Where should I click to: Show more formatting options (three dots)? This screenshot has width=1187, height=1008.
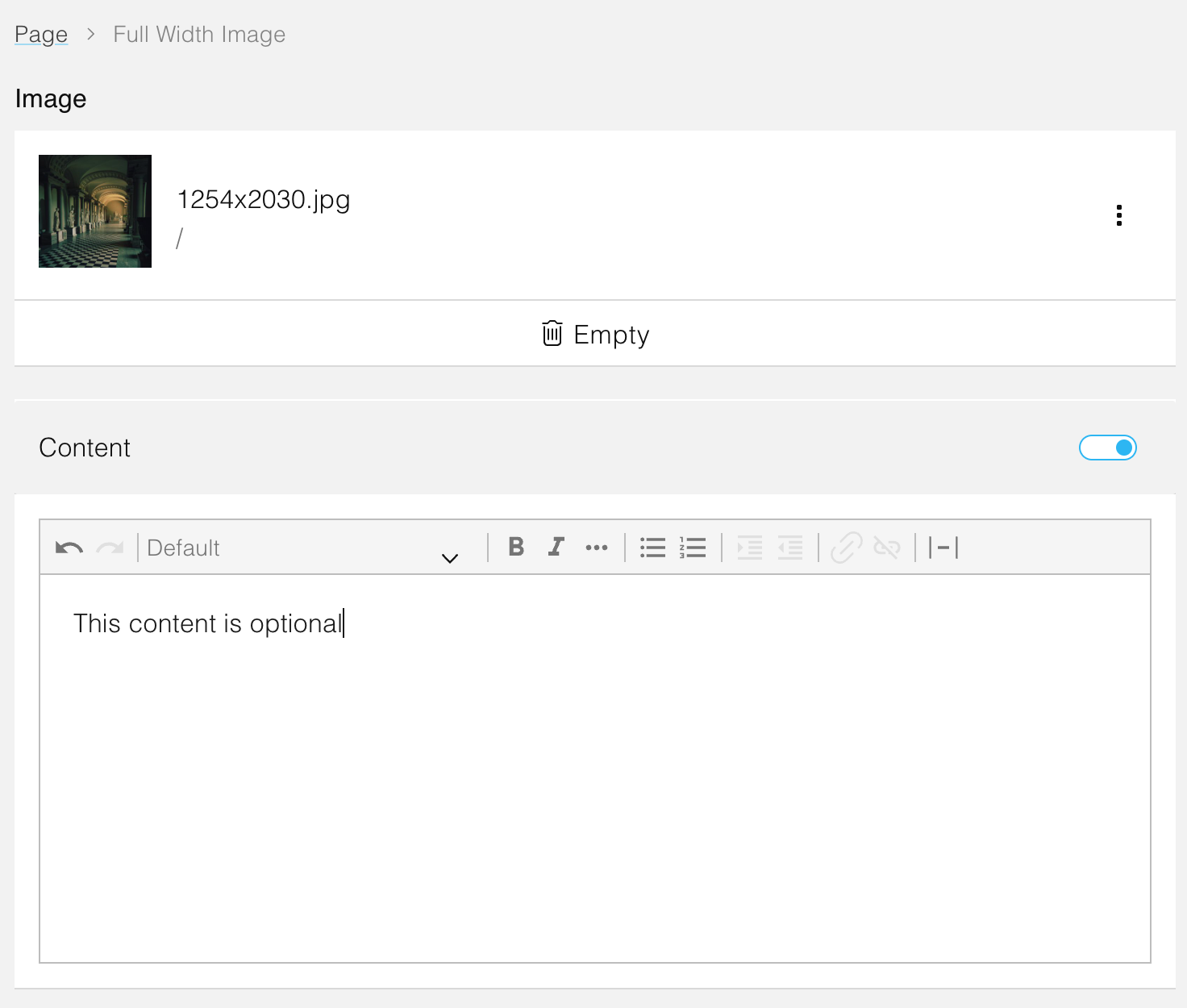coord(597,548)
